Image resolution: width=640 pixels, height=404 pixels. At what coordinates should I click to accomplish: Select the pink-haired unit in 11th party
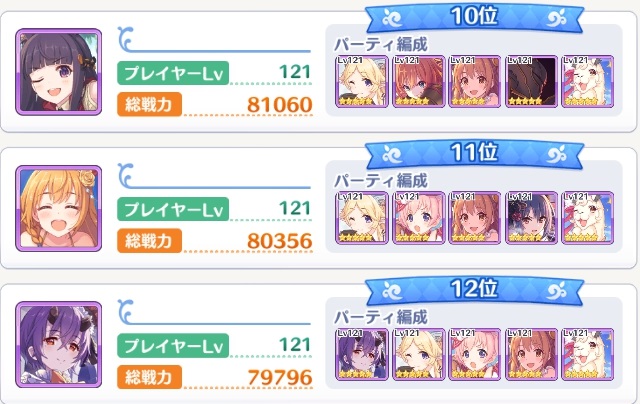point(418,218)
